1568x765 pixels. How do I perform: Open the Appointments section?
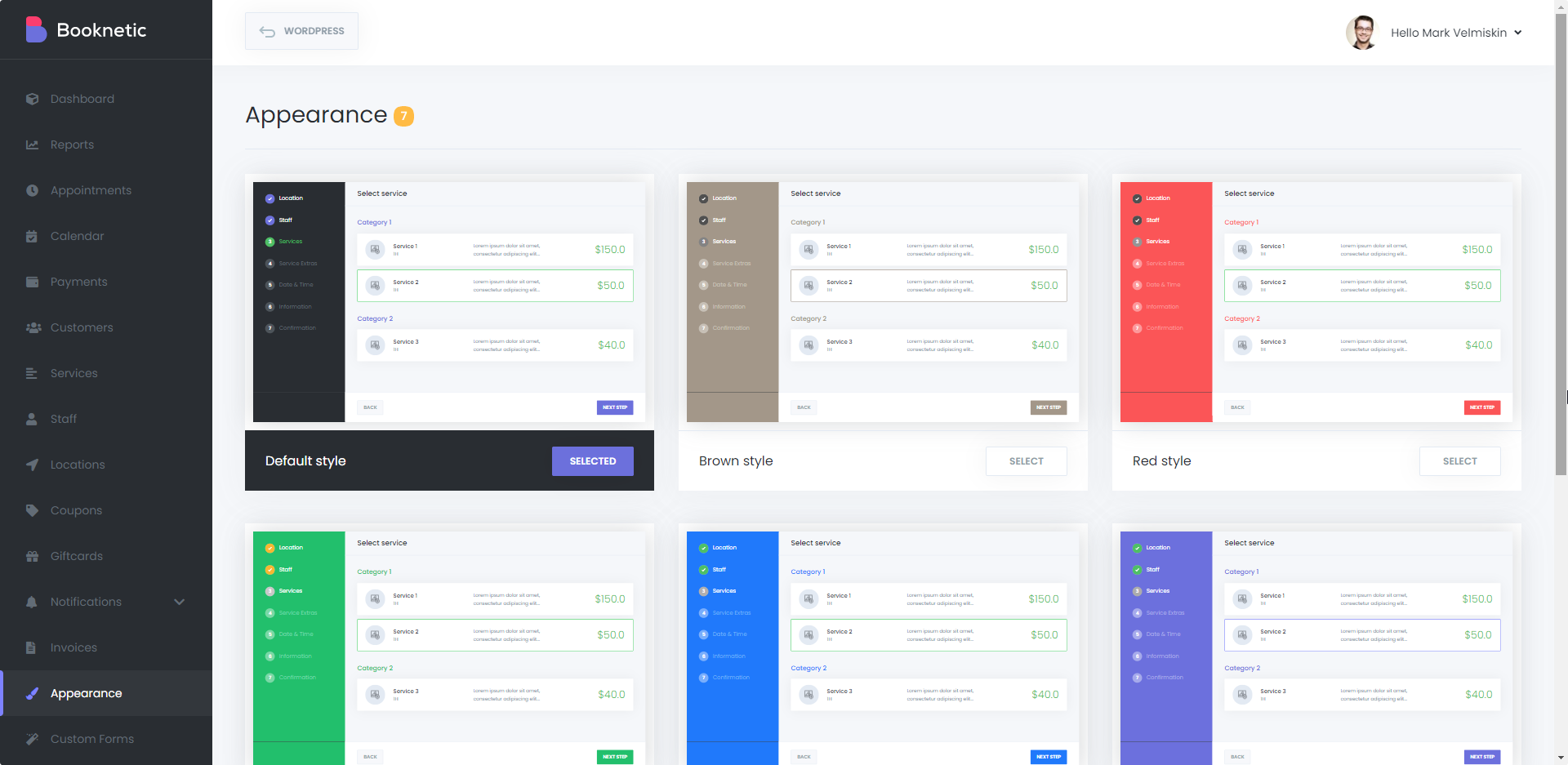(106, 190)
